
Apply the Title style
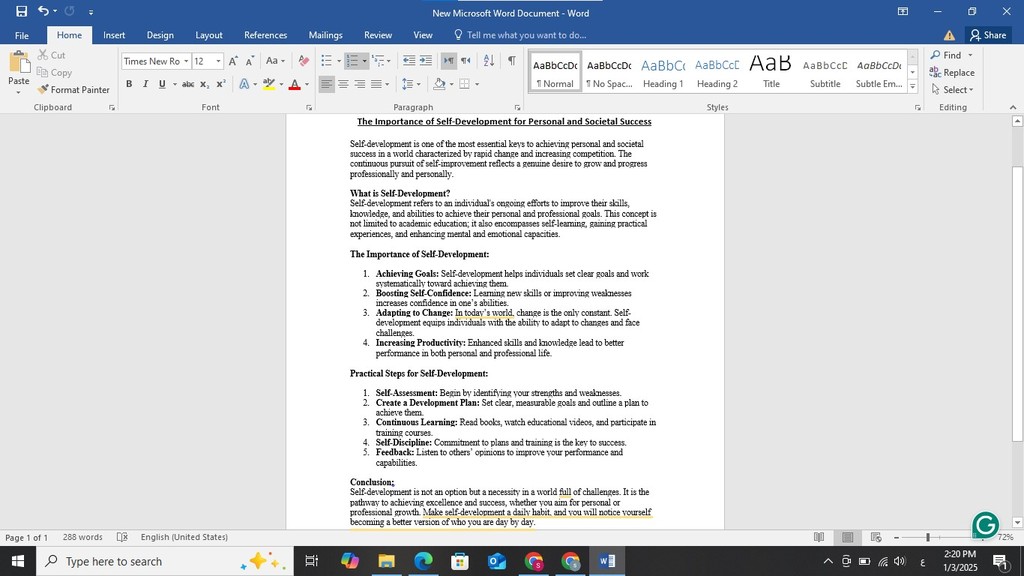tap(771, 72)
